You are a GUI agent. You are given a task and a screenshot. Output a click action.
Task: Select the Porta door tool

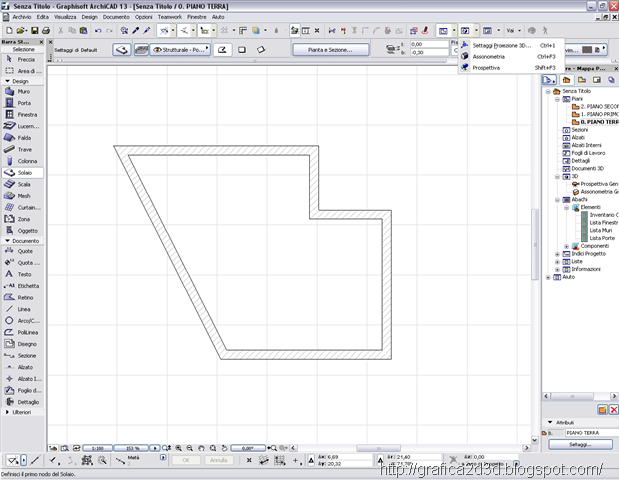pos(23,103)
